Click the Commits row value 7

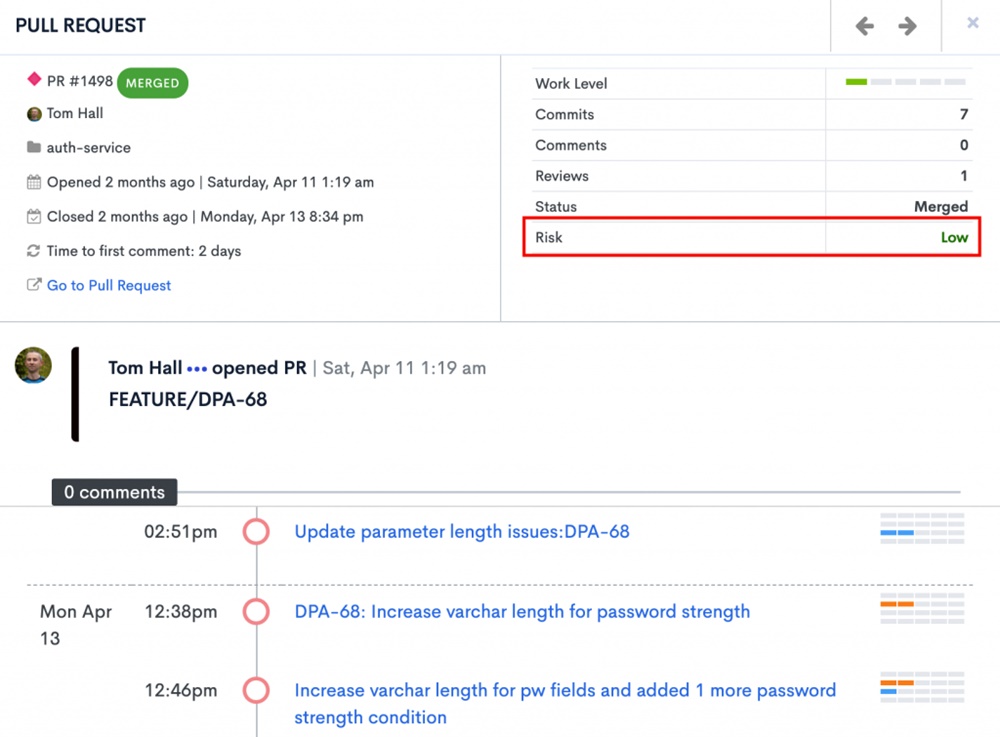tap(964, 115)
